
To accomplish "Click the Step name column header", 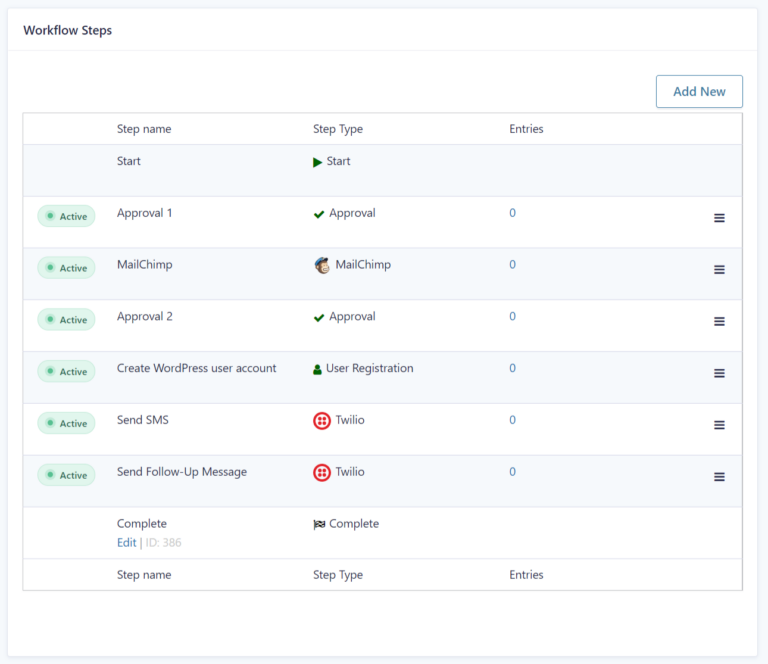I will click(x=144, y=129).
